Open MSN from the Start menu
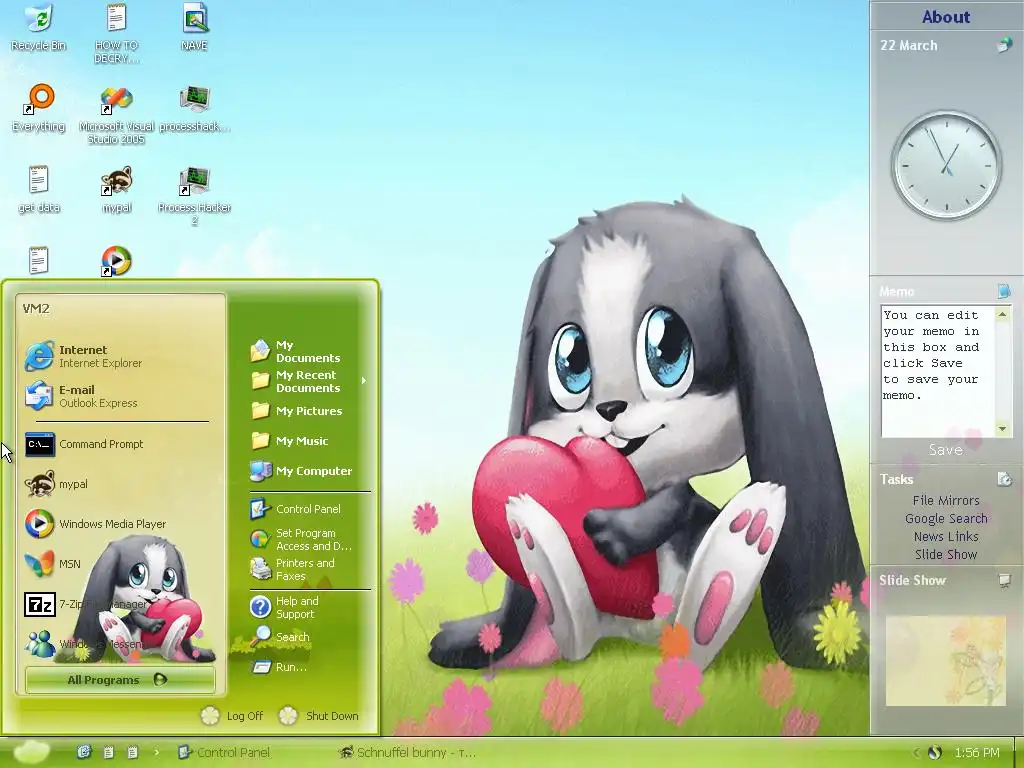 121,564
